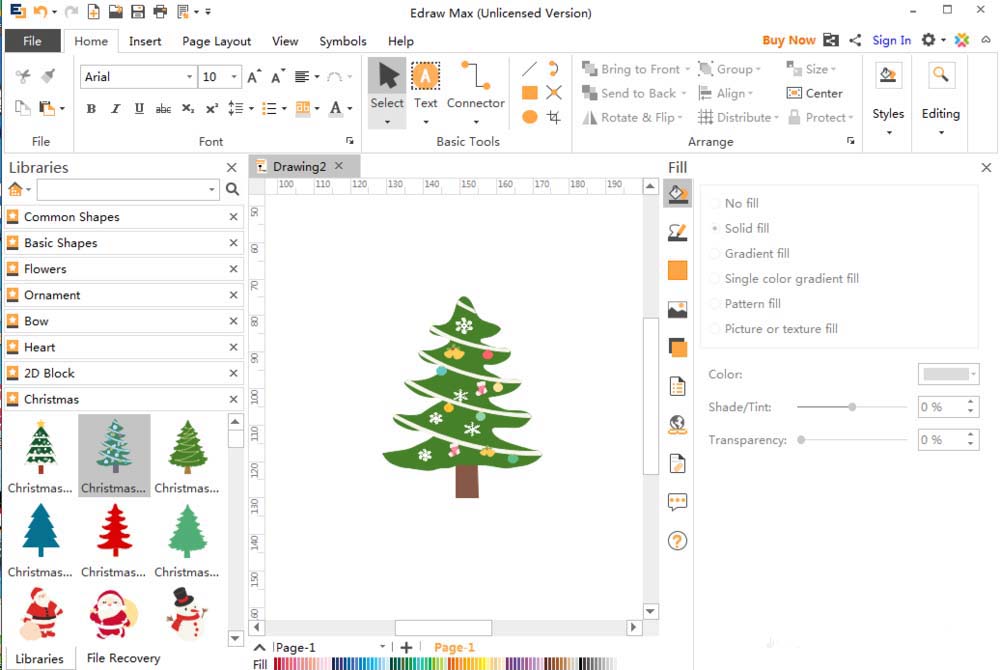The width and height of the screenshot is (1000, 670).
Task: Switch to the Insert ribbon tab
Action: tap(145, 41)
